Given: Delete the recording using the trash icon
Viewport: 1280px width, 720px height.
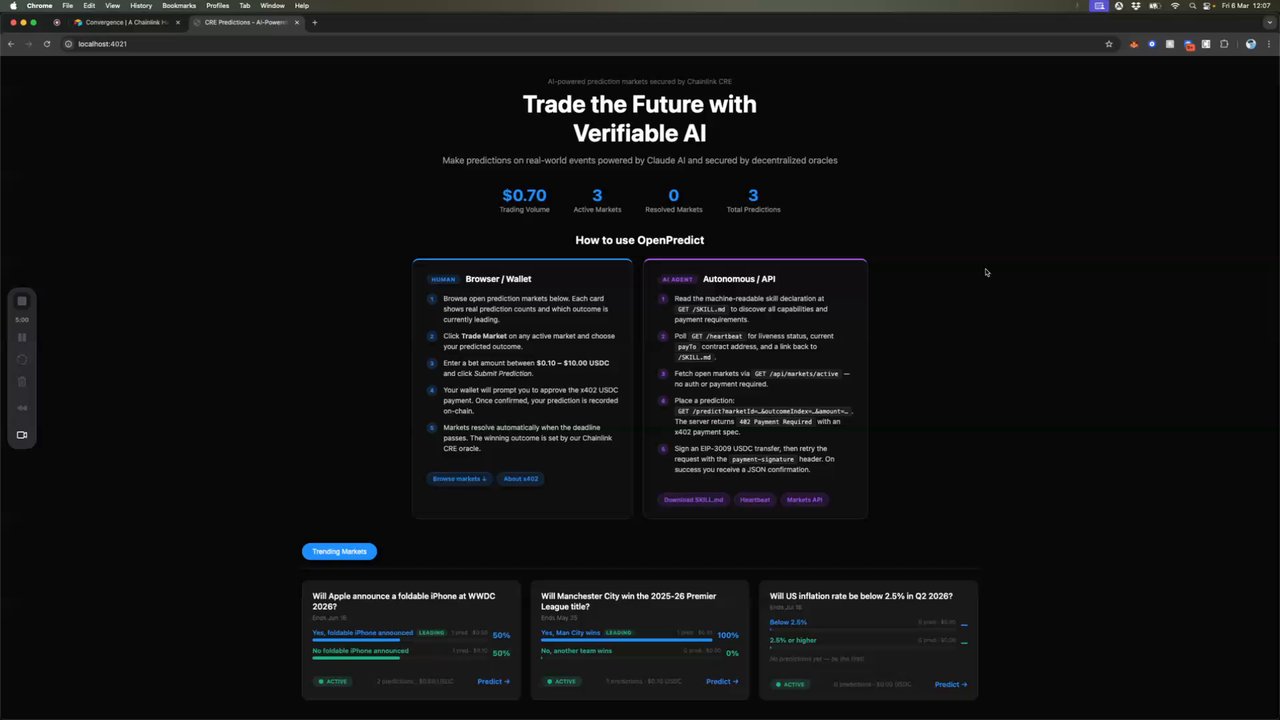Looking at the screenshot, I should tap(22, 382).
